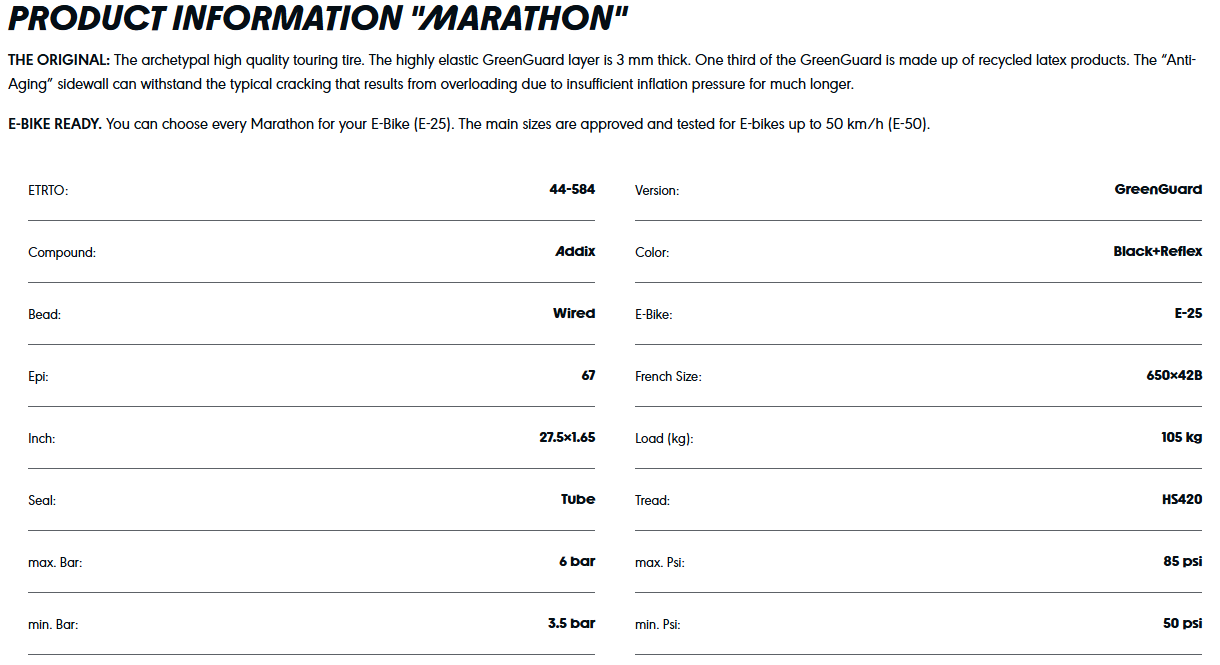
Task: Click the Inch size 27.5×1.65
Action: [567, 437]
